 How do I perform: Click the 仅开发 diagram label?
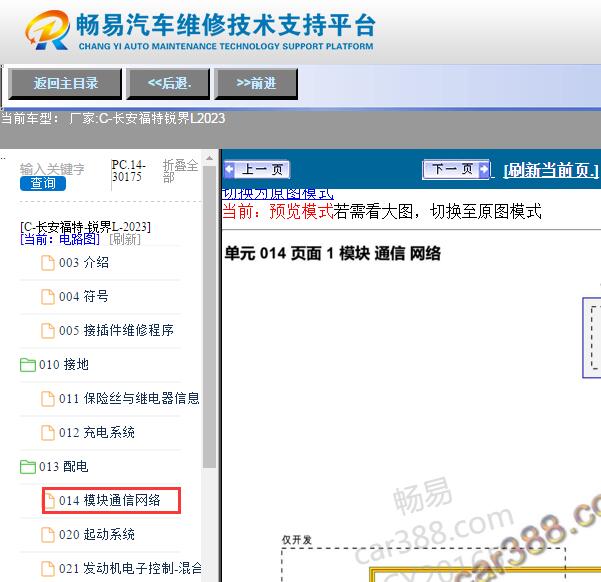[297, 540]
